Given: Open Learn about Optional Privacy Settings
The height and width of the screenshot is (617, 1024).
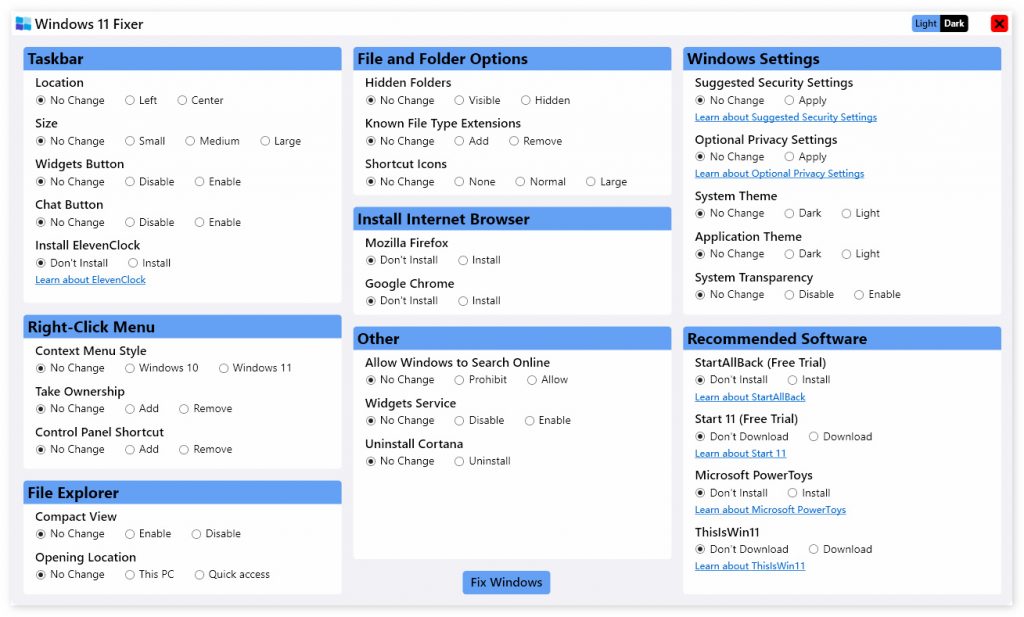Looking at the screenshot, I should pos(779,174).
